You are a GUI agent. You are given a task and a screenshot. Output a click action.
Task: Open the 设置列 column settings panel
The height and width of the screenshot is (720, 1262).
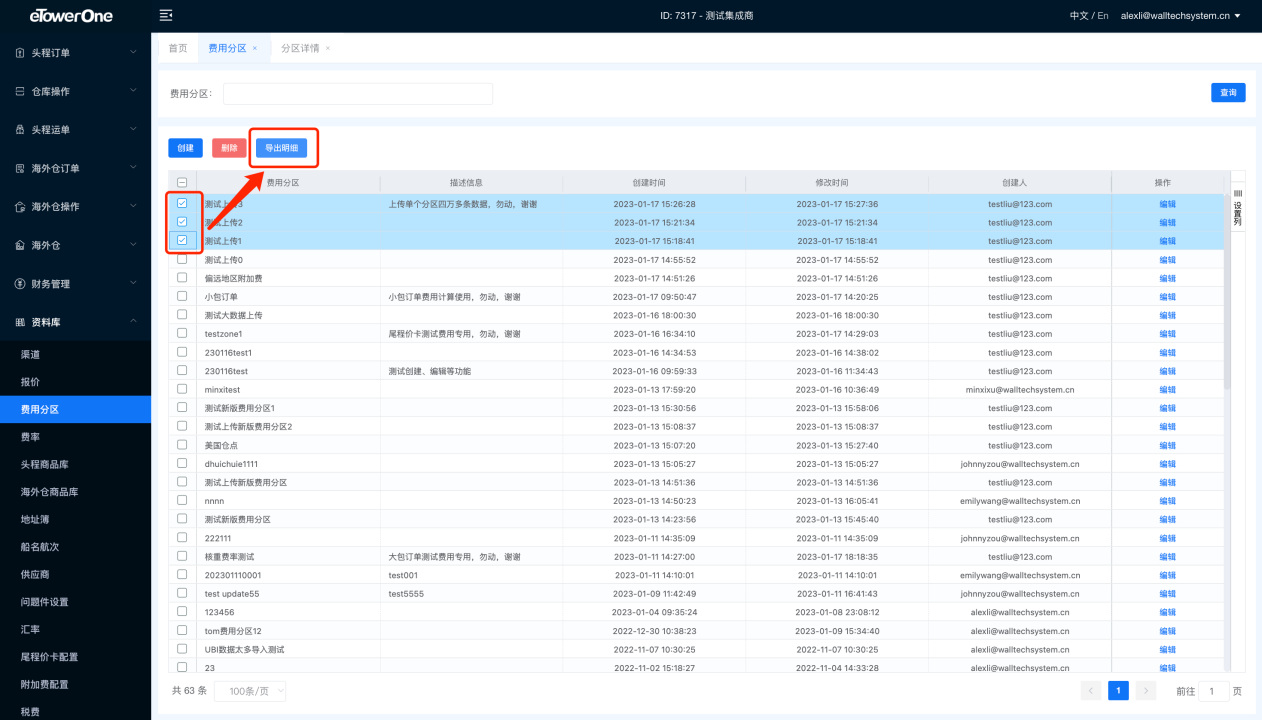tap(1237, 208)
